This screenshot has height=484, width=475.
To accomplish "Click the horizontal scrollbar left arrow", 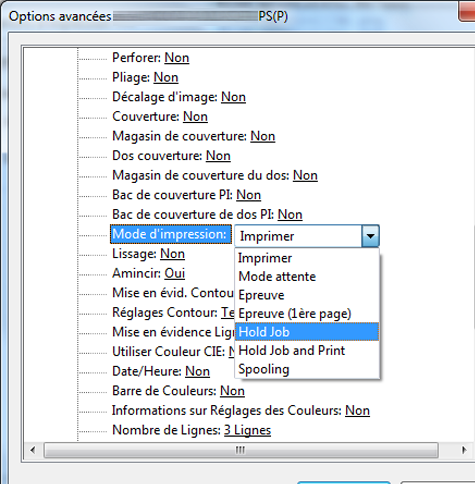I will point(33,450).
